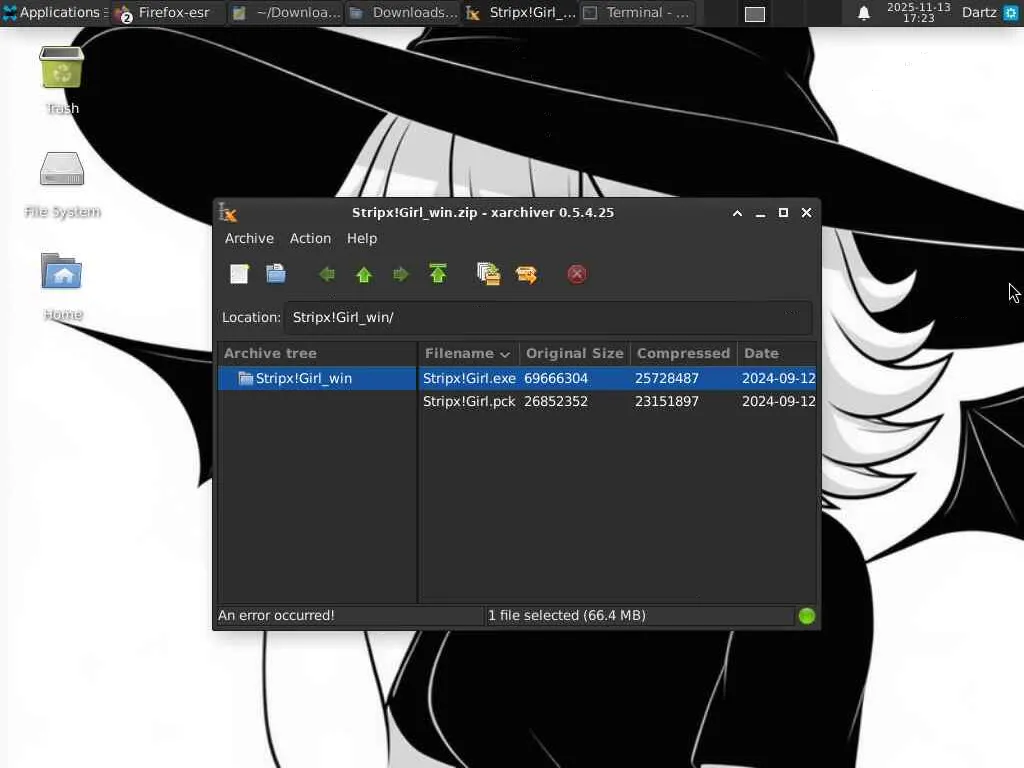
Task: Open the Action menu
Action: pos(310,238)
